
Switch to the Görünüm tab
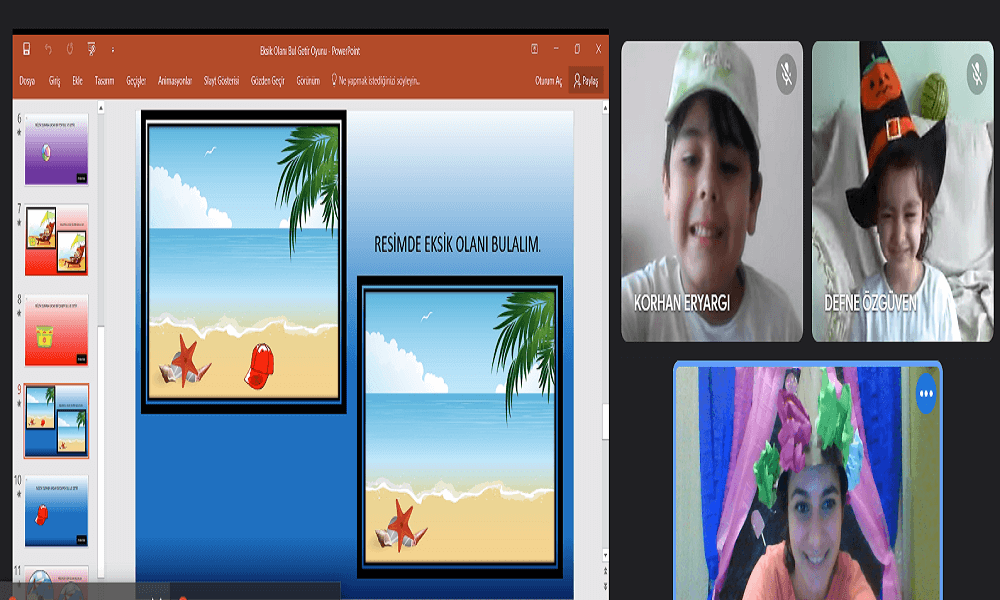[x=308, y=81]
